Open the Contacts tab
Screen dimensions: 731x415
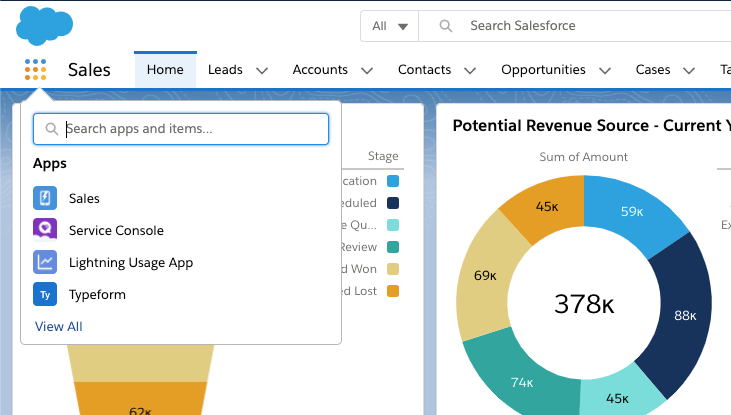click(x=424, y=69)
